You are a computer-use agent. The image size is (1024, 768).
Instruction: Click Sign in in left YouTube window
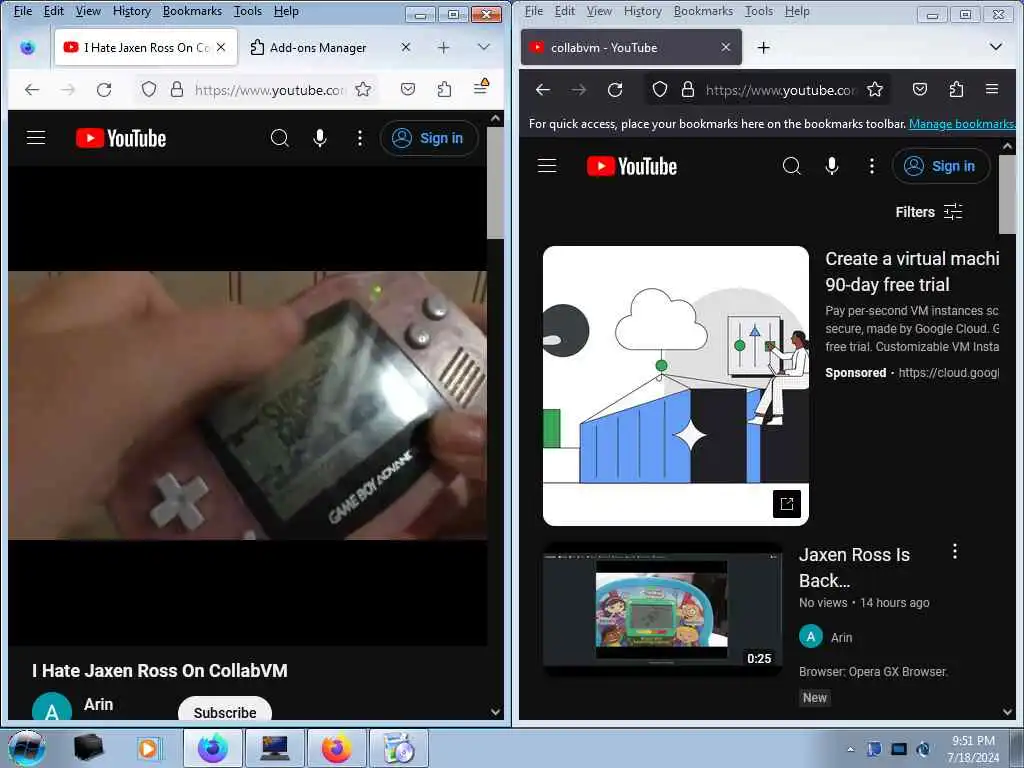click(429, 138)
